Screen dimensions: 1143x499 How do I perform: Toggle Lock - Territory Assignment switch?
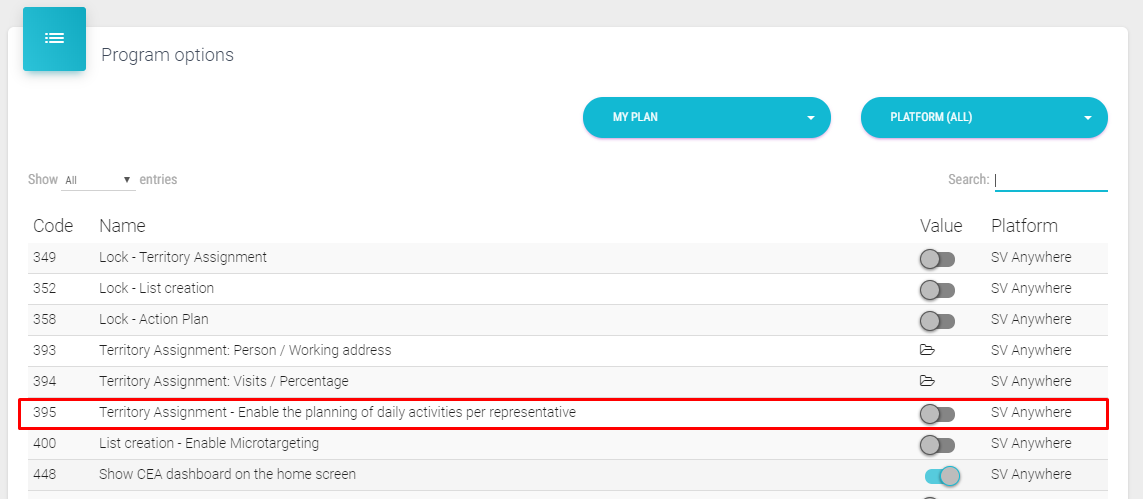(937, 259)
